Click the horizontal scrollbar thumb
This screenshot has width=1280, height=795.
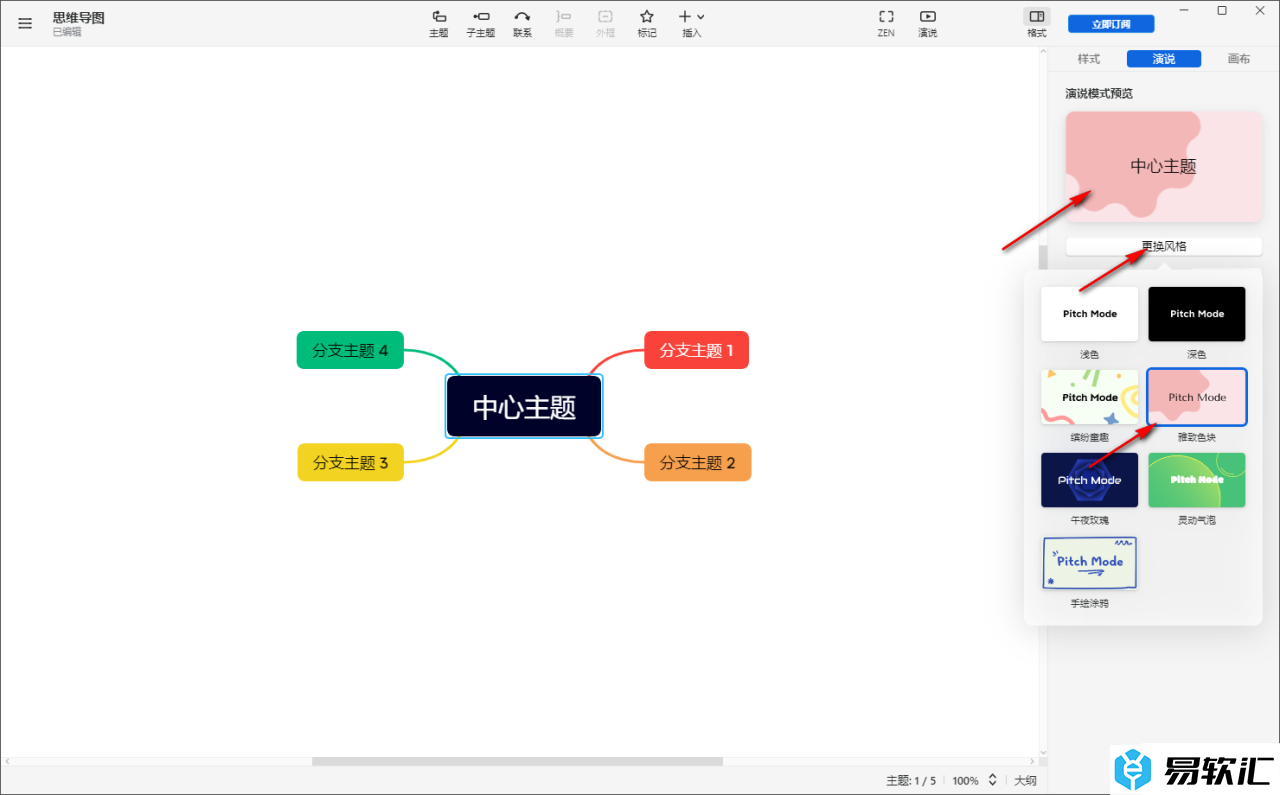click(517, 762)
